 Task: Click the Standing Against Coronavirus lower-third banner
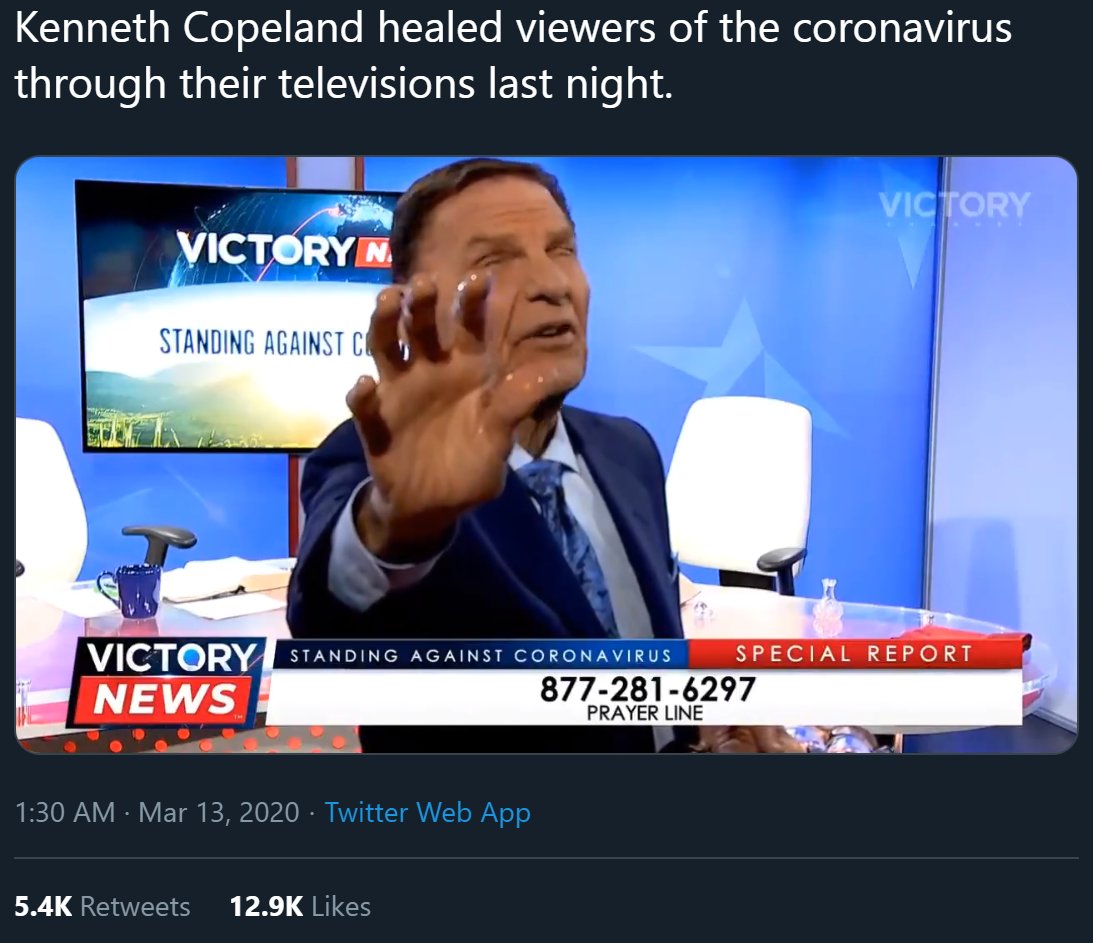[480, 655]
